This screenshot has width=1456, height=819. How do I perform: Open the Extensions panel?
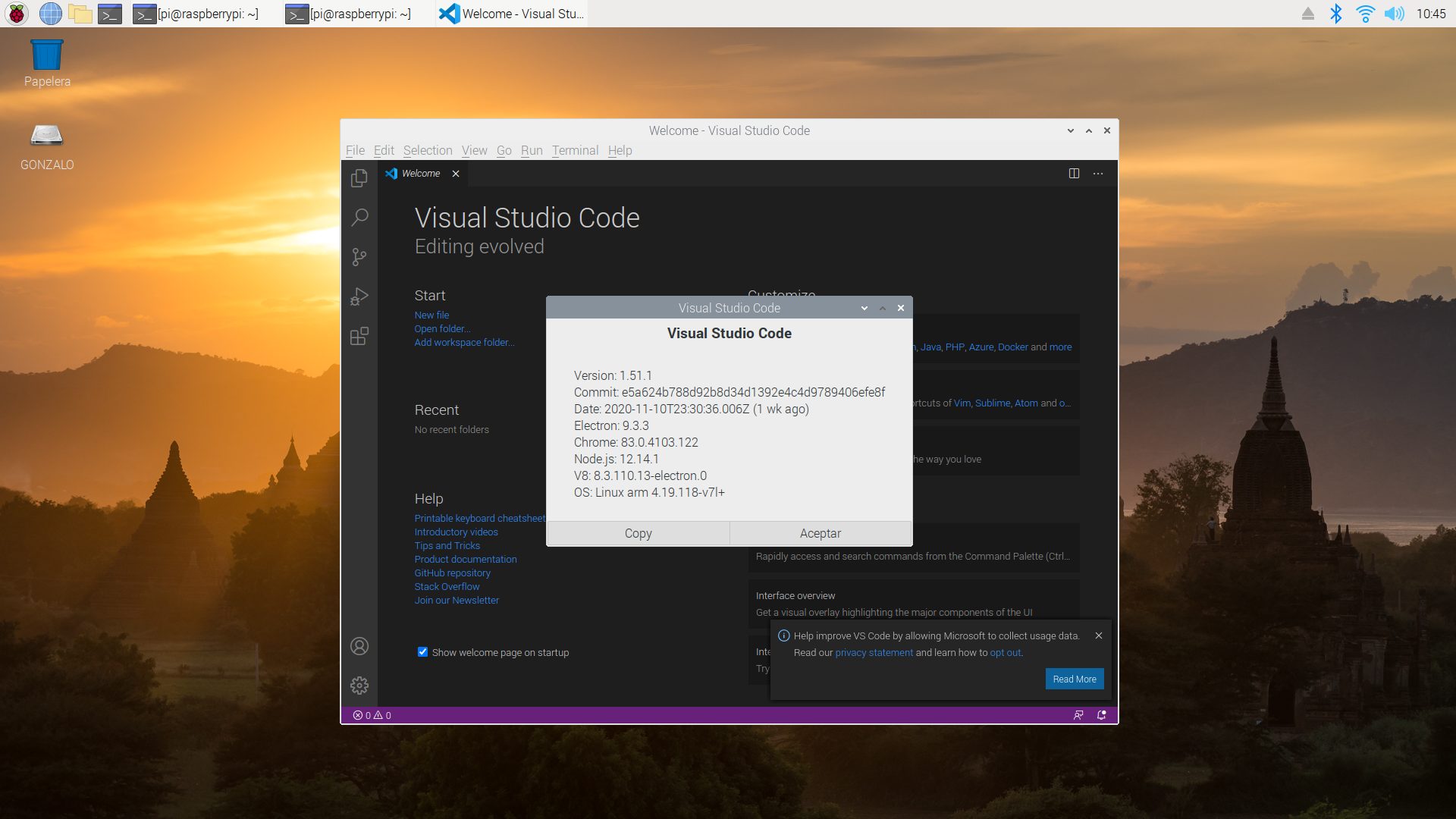coord(359,336)
